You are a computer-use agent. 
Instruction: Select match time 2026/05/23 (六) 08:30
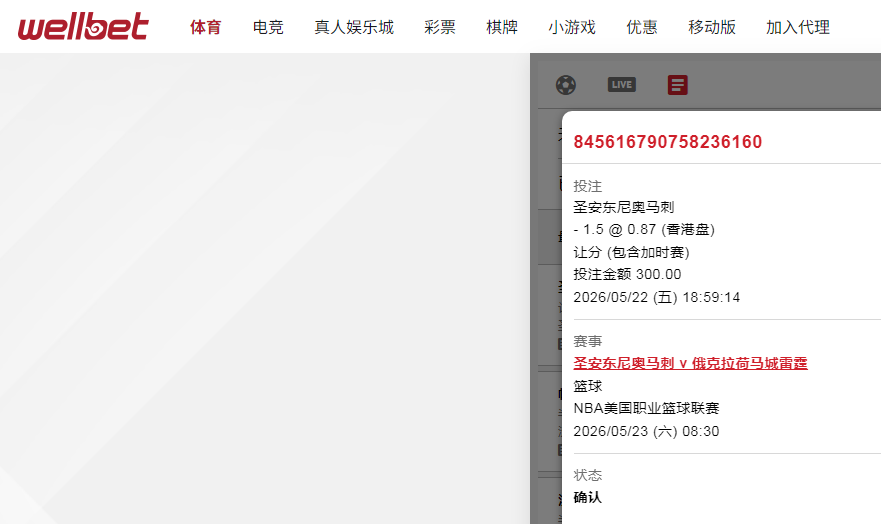(646, 431)
